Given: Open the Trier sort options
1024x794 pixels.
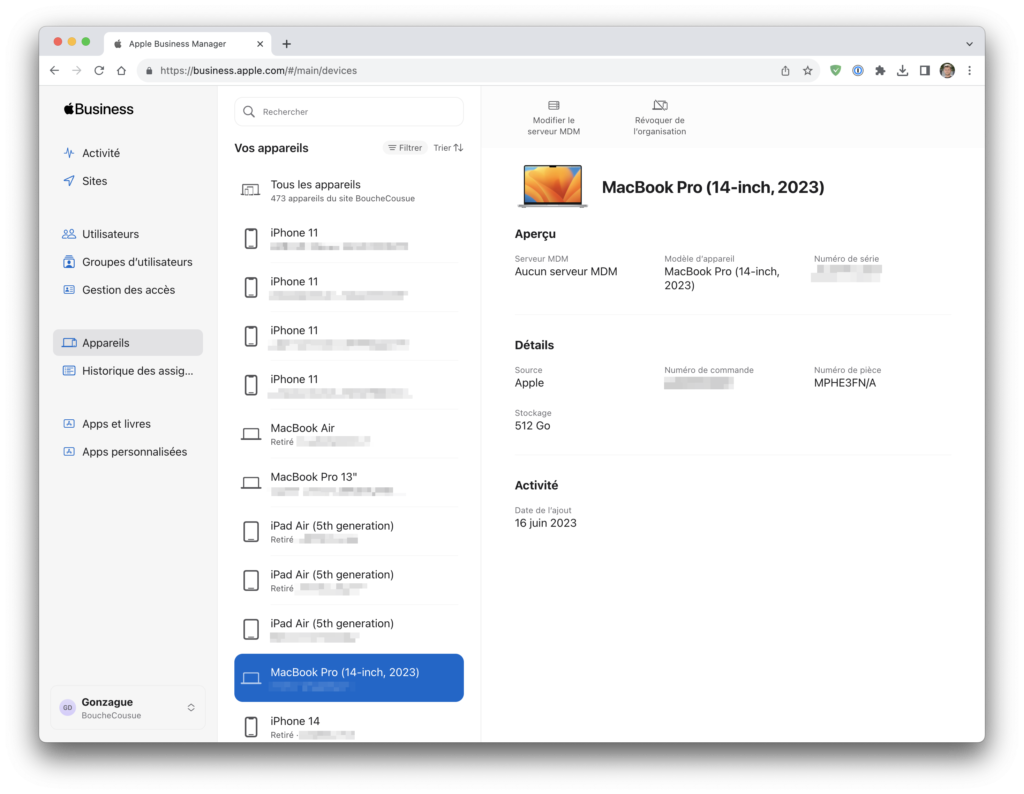Looking at the screenshot, I should pyautogui.click(x=447, y=147).
